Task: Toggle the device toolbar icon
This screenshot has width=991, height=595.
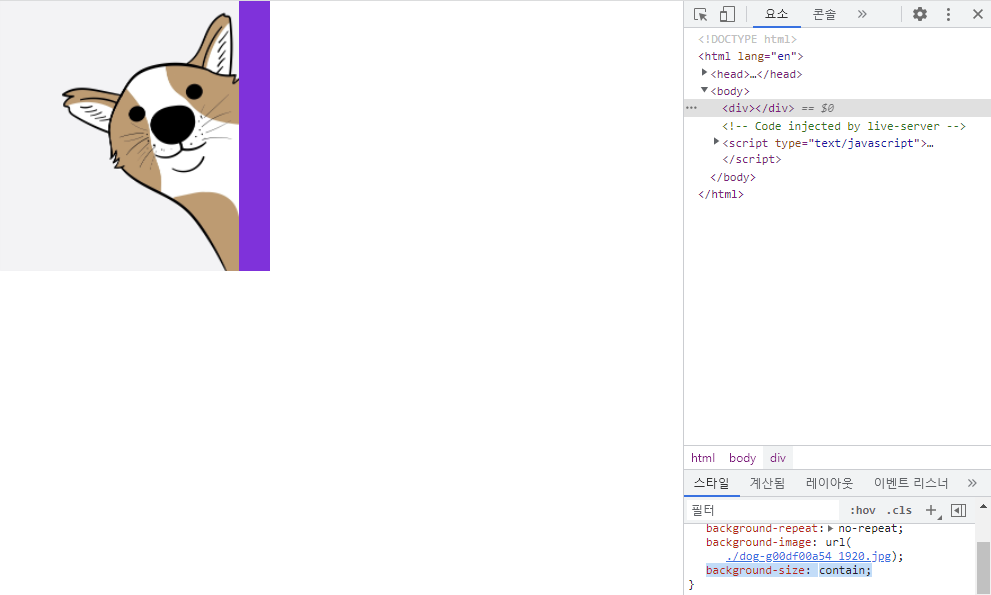Action: [x=727, y=15]
